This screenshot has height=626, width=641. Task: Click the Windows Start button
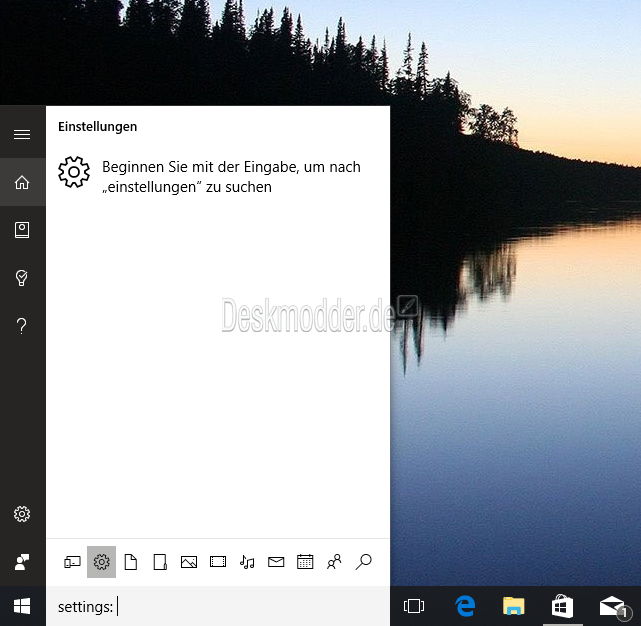22,606
